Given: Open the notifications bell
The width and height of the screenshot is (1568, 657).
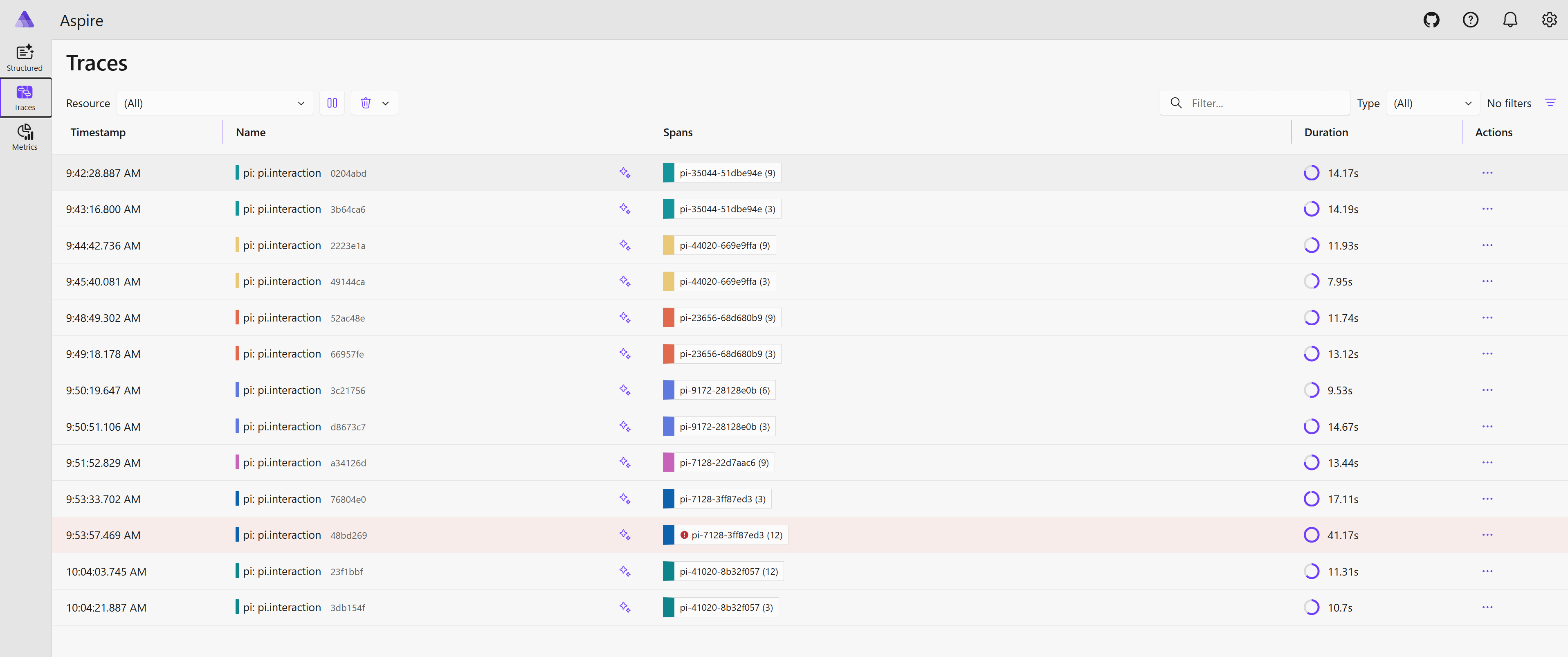Looking at the screenshot, I should coord(1510,20).
